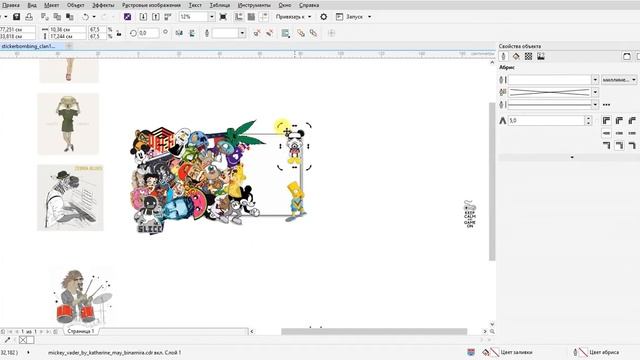Click the Import icon with down arrow

coord(143,17)
